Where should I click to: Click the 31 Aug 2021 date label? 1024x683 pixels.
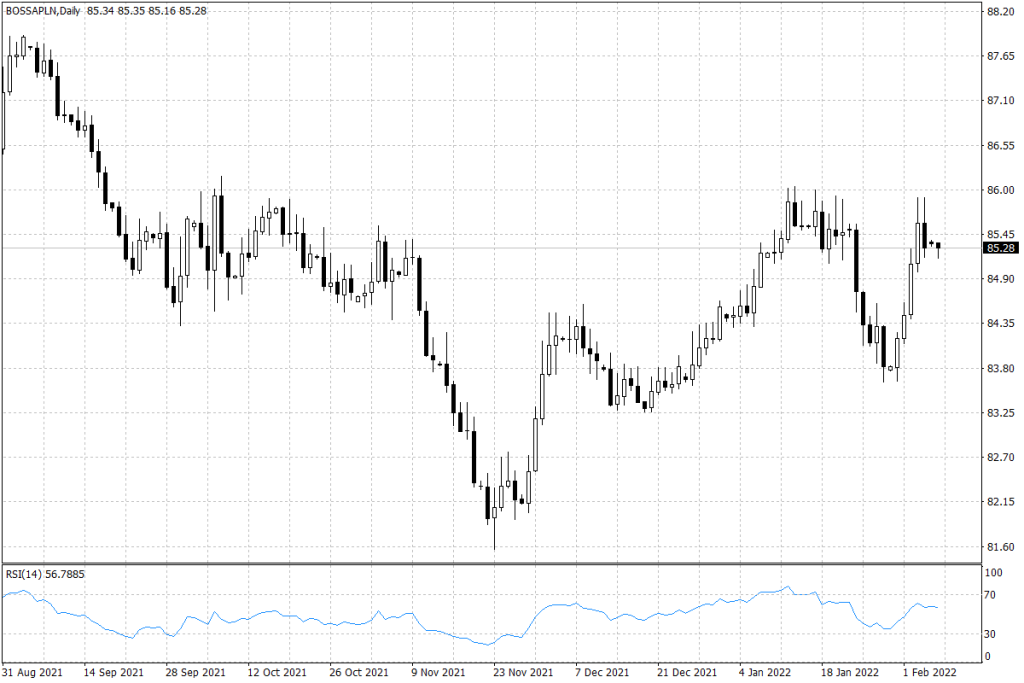pyautogui.click(x=31, y=671)
